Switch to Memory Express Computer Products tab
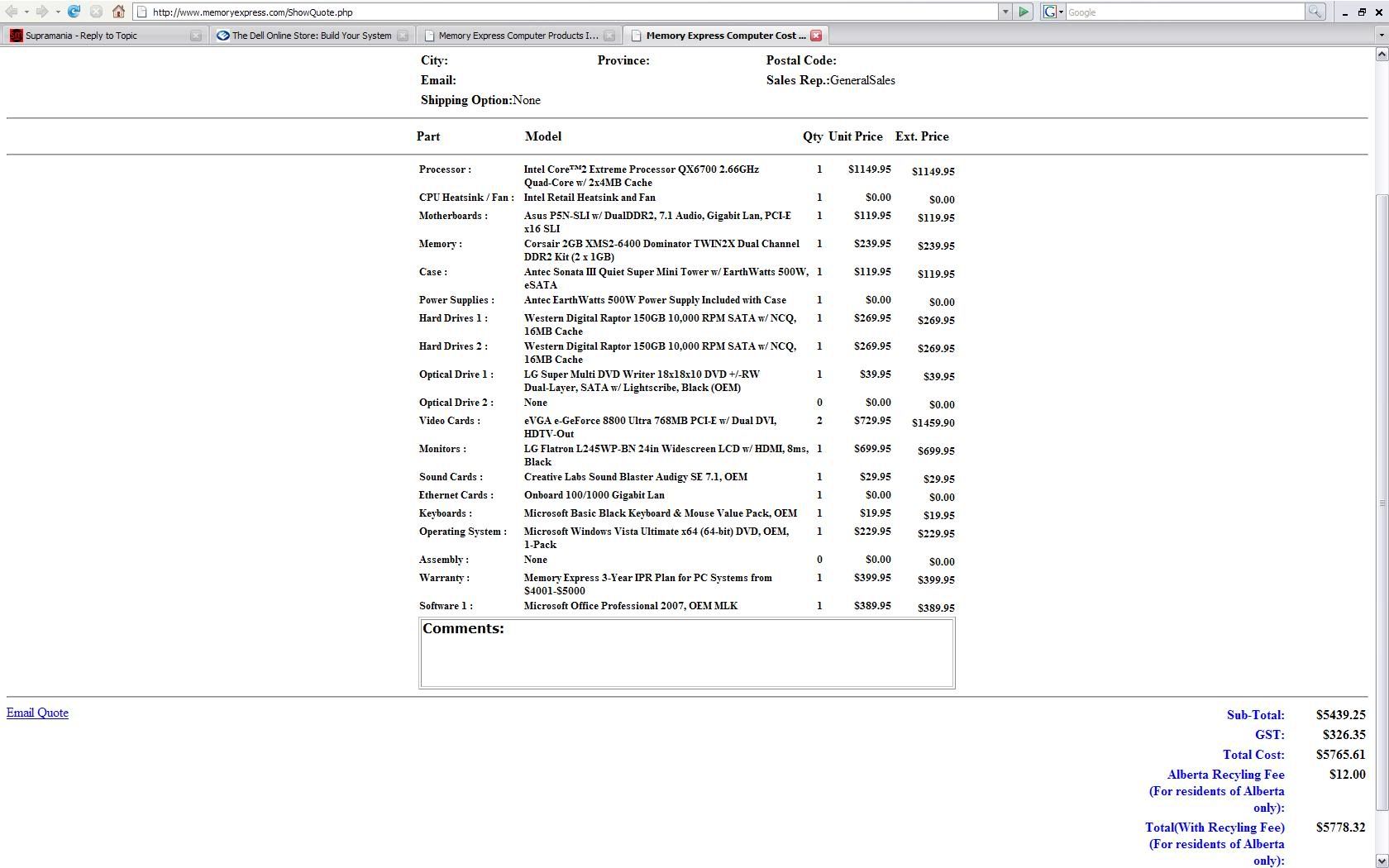 (518, 36)
